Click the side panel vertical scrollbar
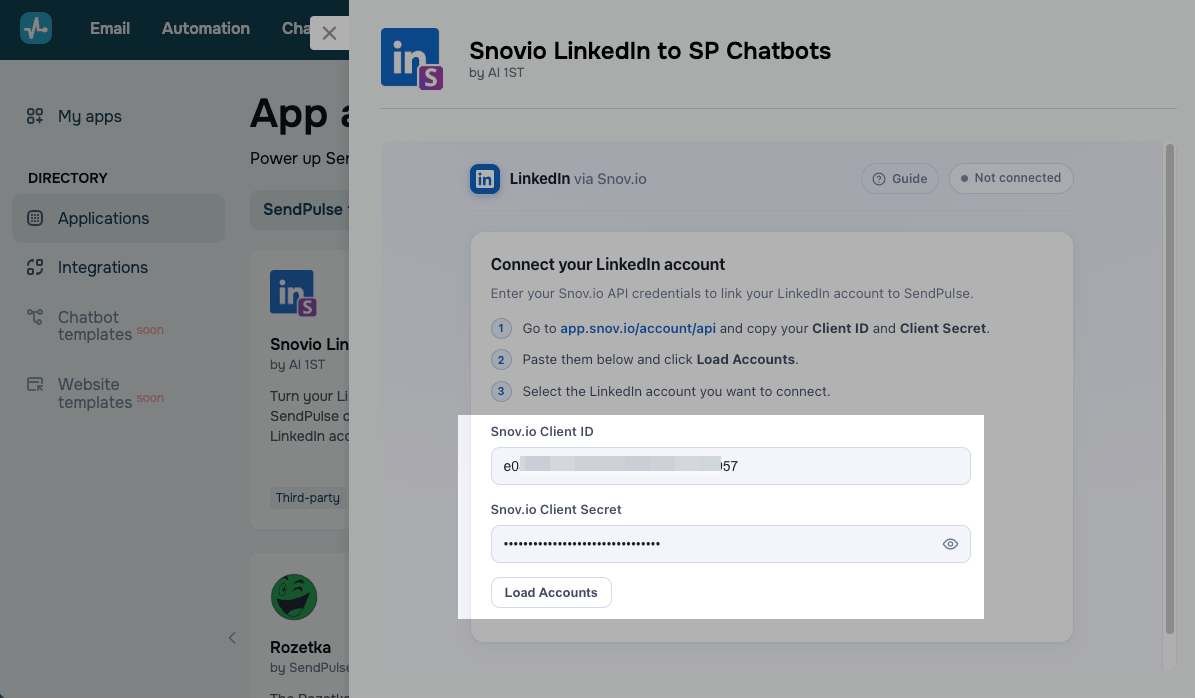The width and height of the screenshot is (1195, 698). (1170, 389)
